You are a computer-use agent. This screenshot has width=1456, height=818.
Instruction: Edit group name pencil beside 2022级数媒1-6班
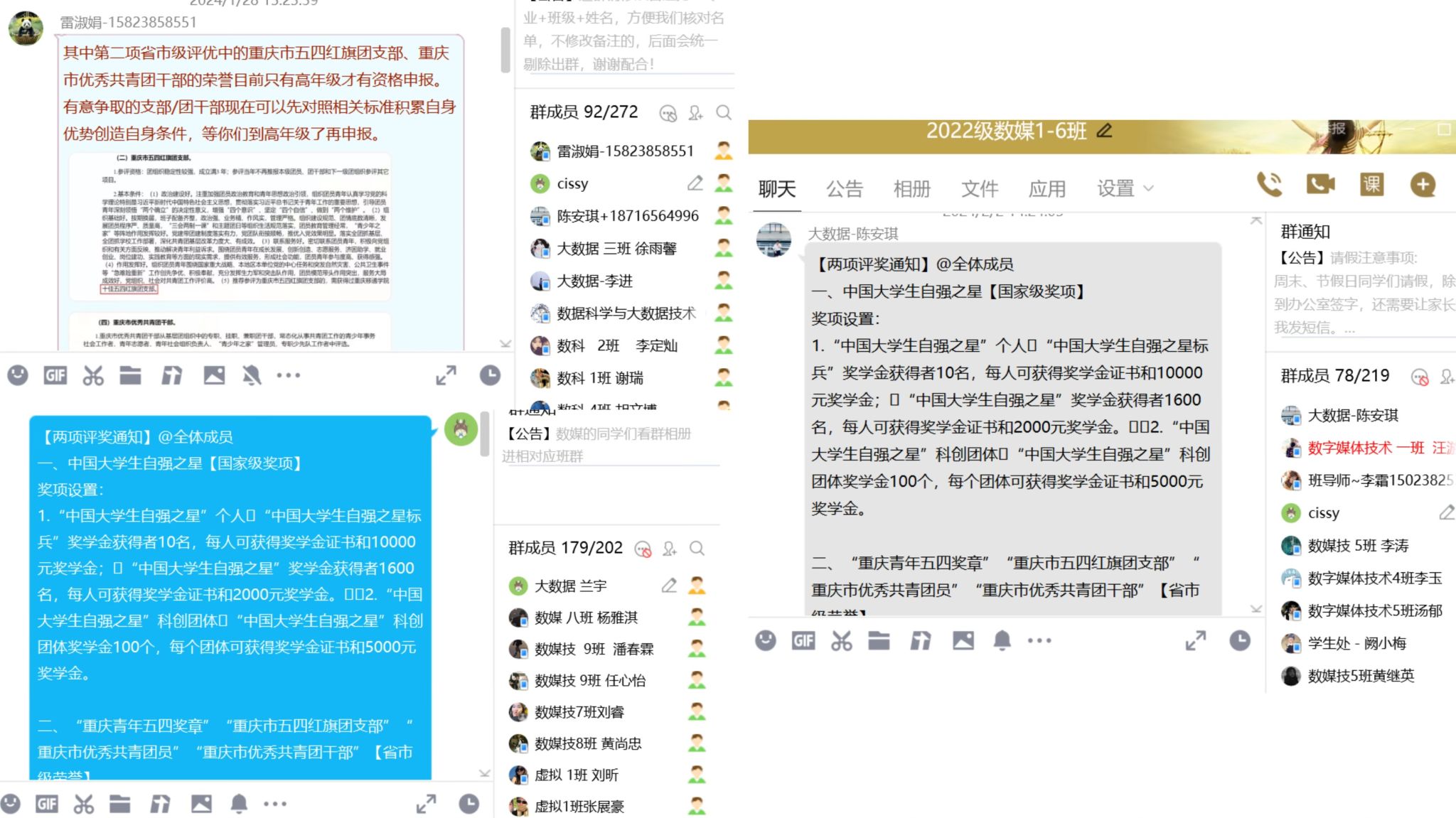1105,131
